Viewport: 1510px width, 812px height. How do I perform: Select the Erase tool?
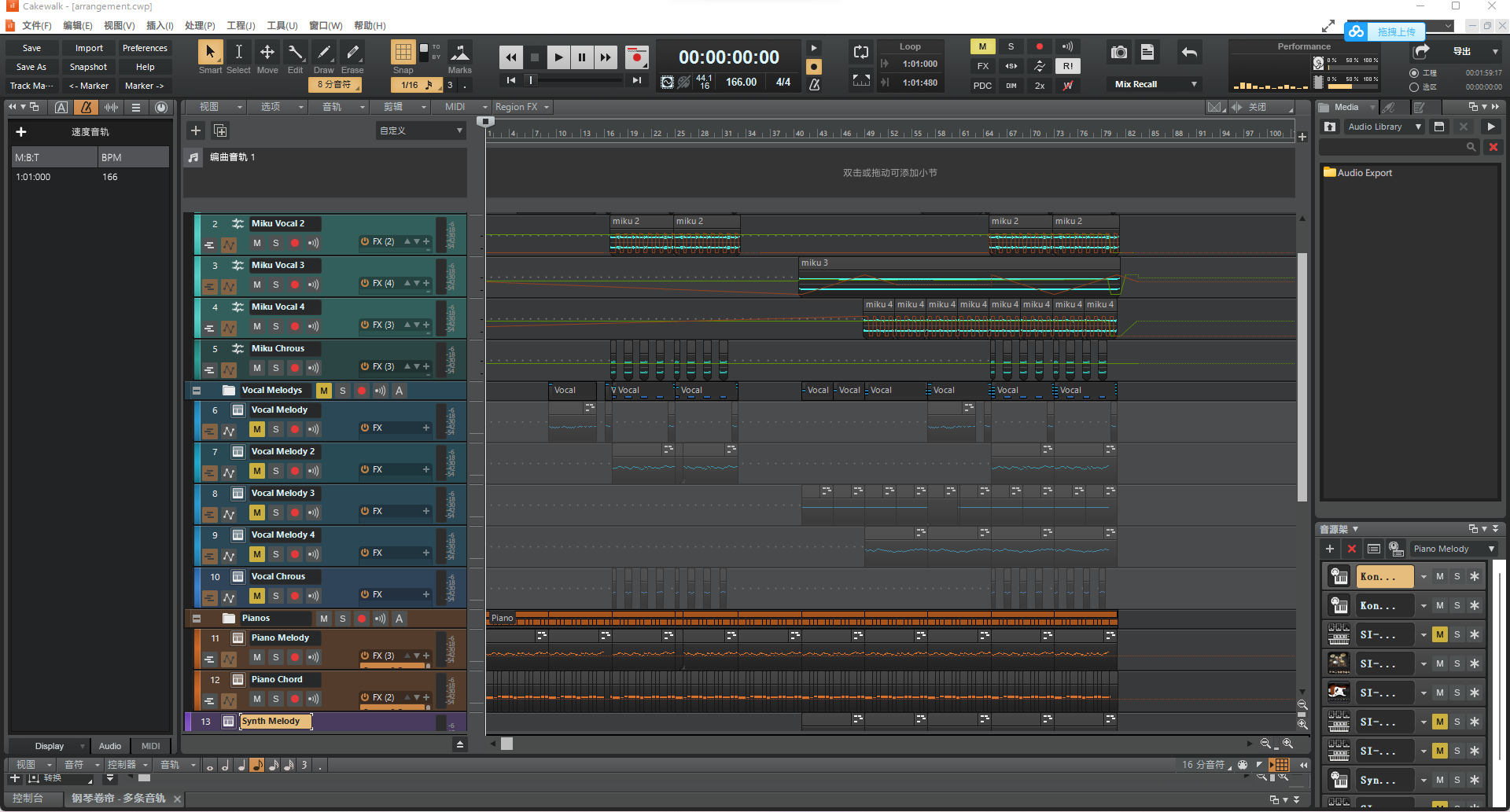[x=352, y=53]
